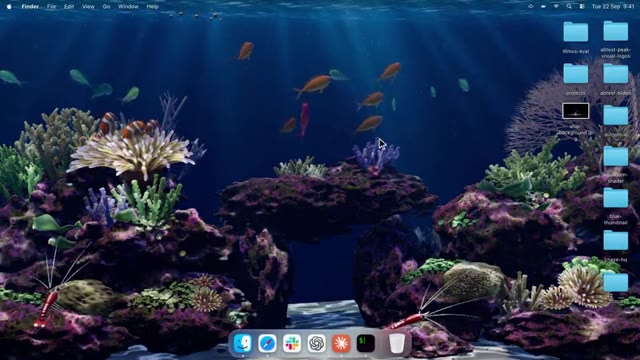Screen dimensions: 640x360
Task: Select the chase-hq folder
Action: pyautogui.click(x=616, y=240)
